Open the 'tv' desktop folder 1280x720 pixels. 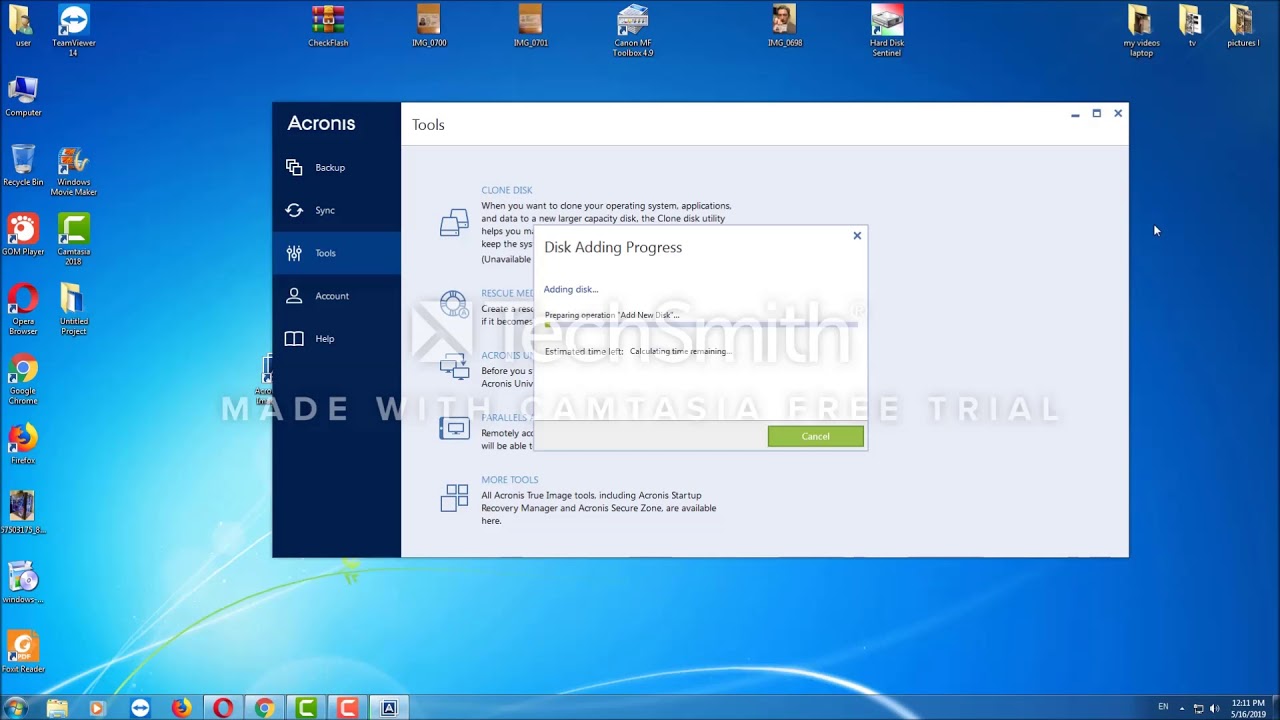(x=1191, y=27)
